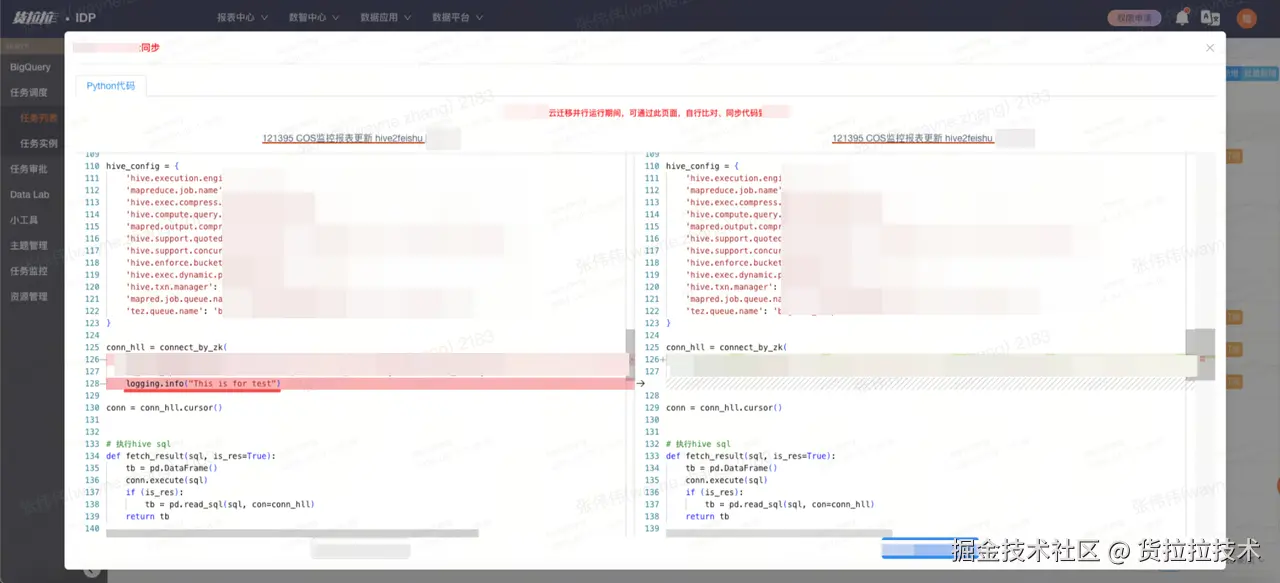Click the blurred gray button at the dialog bottom
This screenshot has height=583, width=1280.
360,551
